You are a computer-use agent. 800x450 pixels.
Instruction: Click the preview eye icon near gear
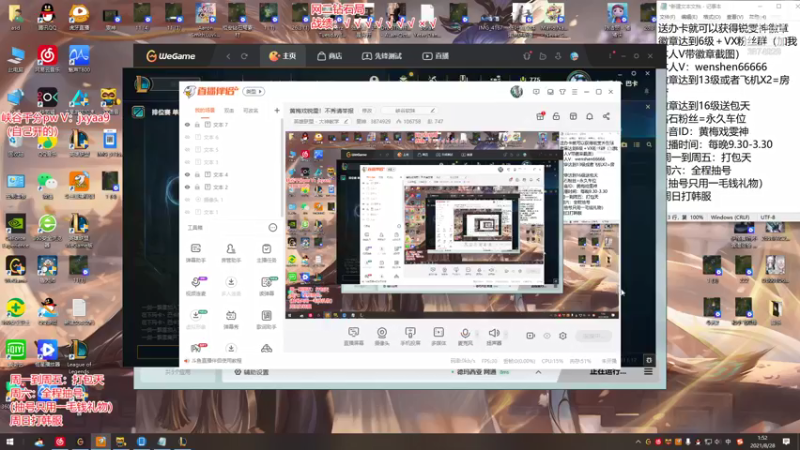(x=547, y=336)
